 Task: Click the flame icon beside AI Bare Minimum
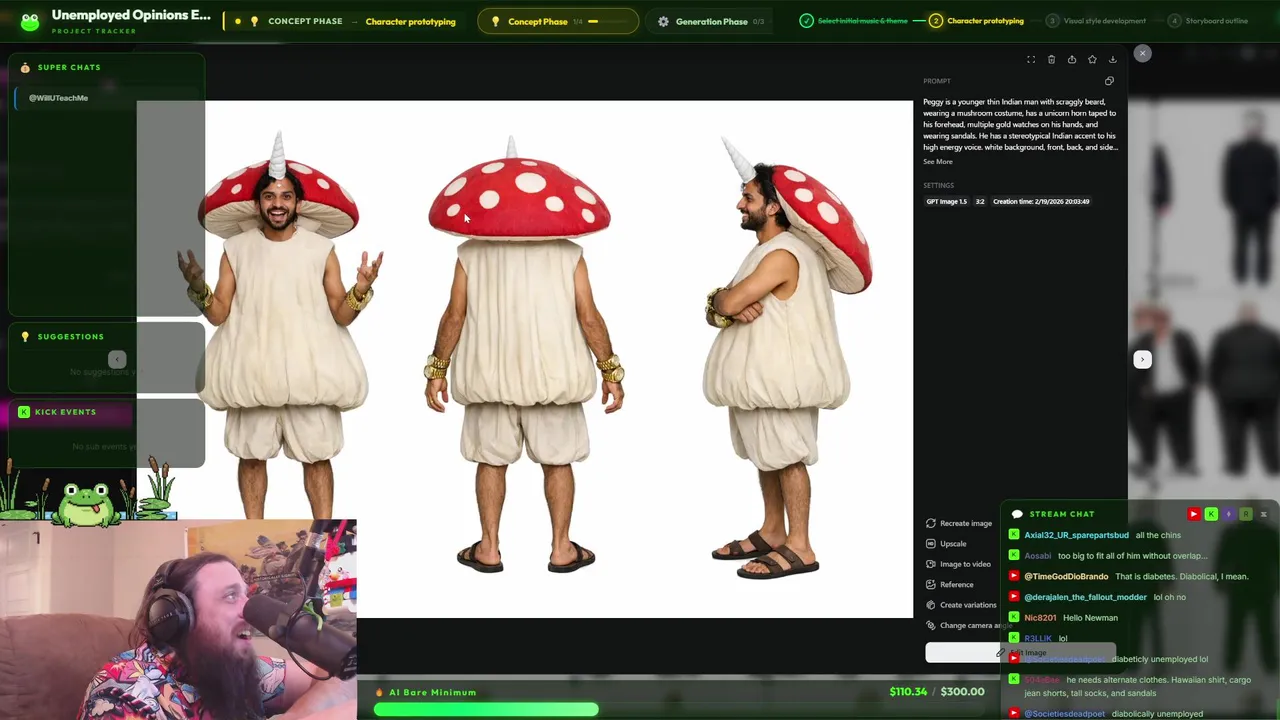click(379, 692)
